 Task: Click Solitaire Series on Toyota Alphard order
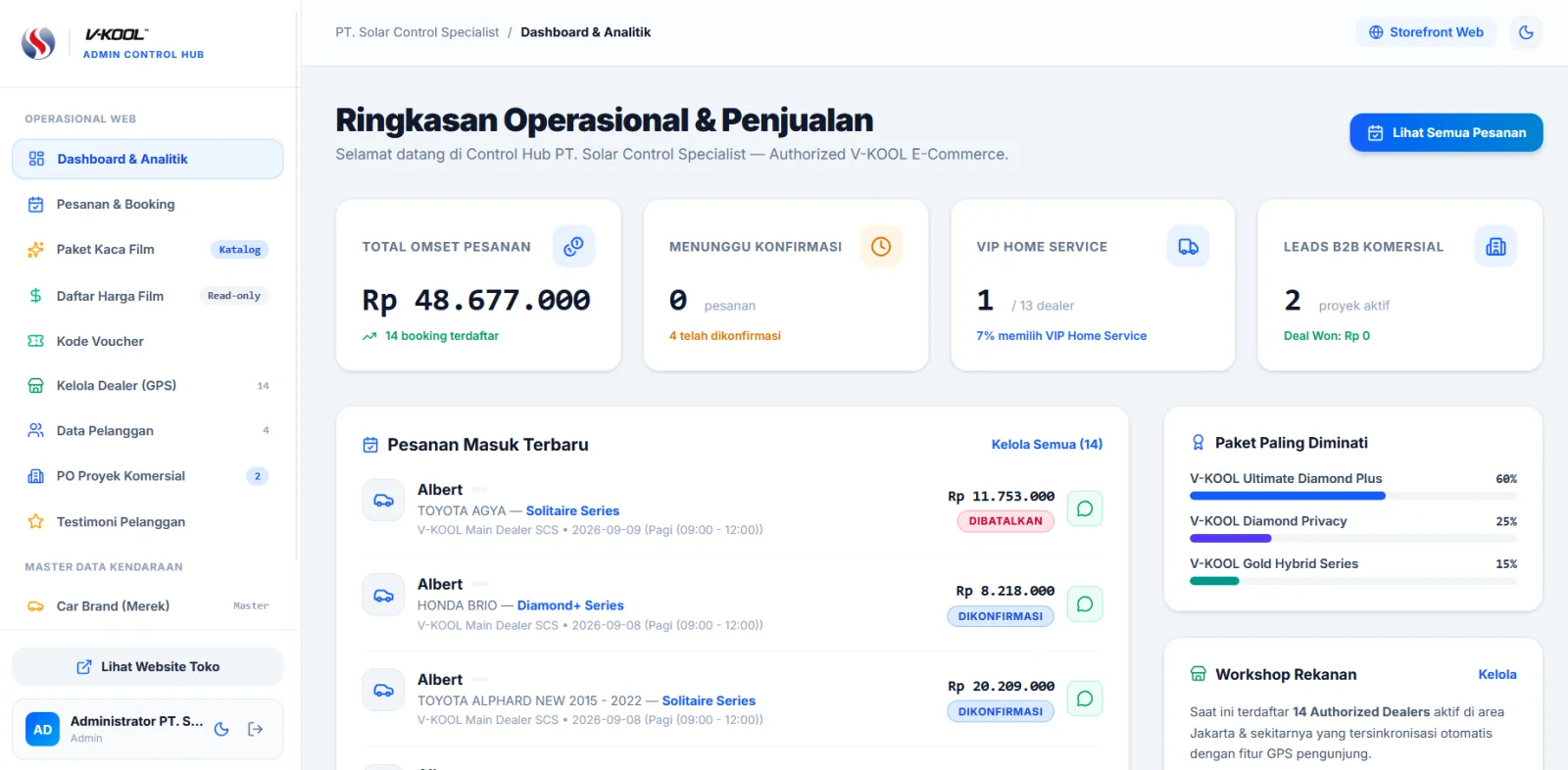(709, 700)
